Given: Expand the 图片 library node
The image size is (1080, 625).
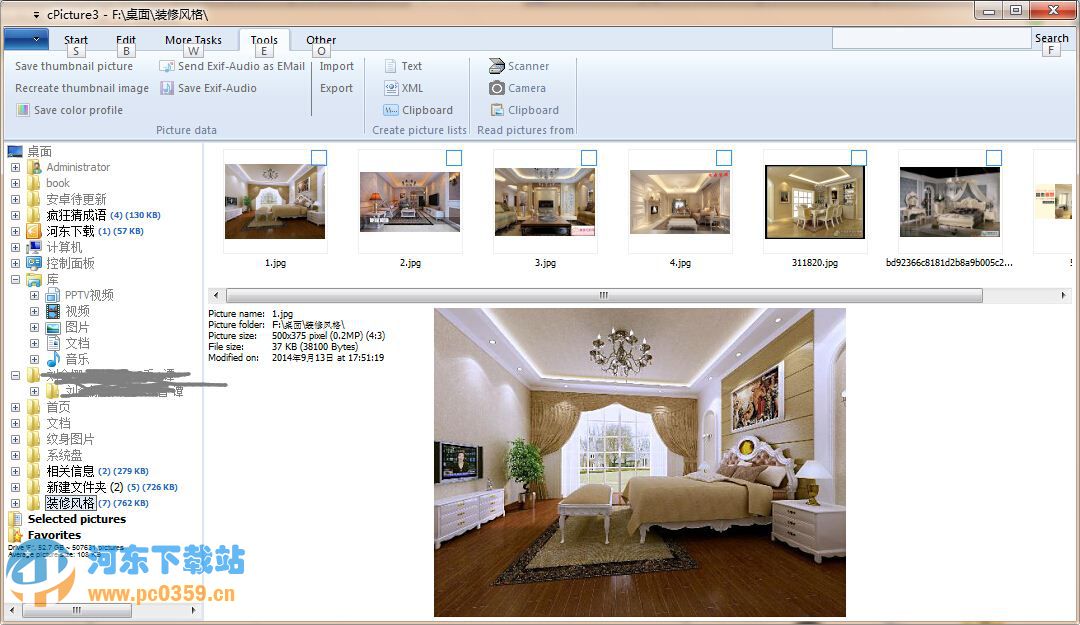Looking at the screenshot, I should pos(34,327).
